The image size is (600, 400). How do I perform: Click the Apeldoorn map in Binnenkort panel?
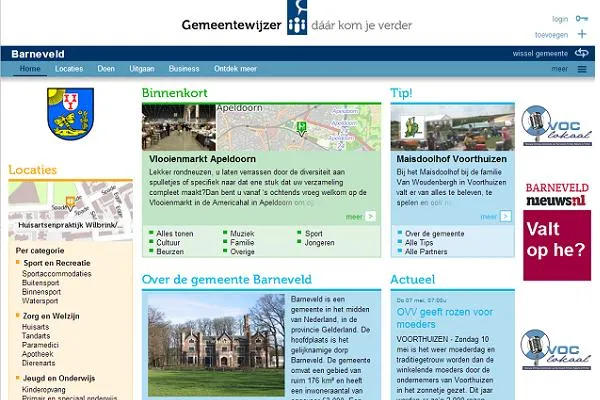pos(298,127)
